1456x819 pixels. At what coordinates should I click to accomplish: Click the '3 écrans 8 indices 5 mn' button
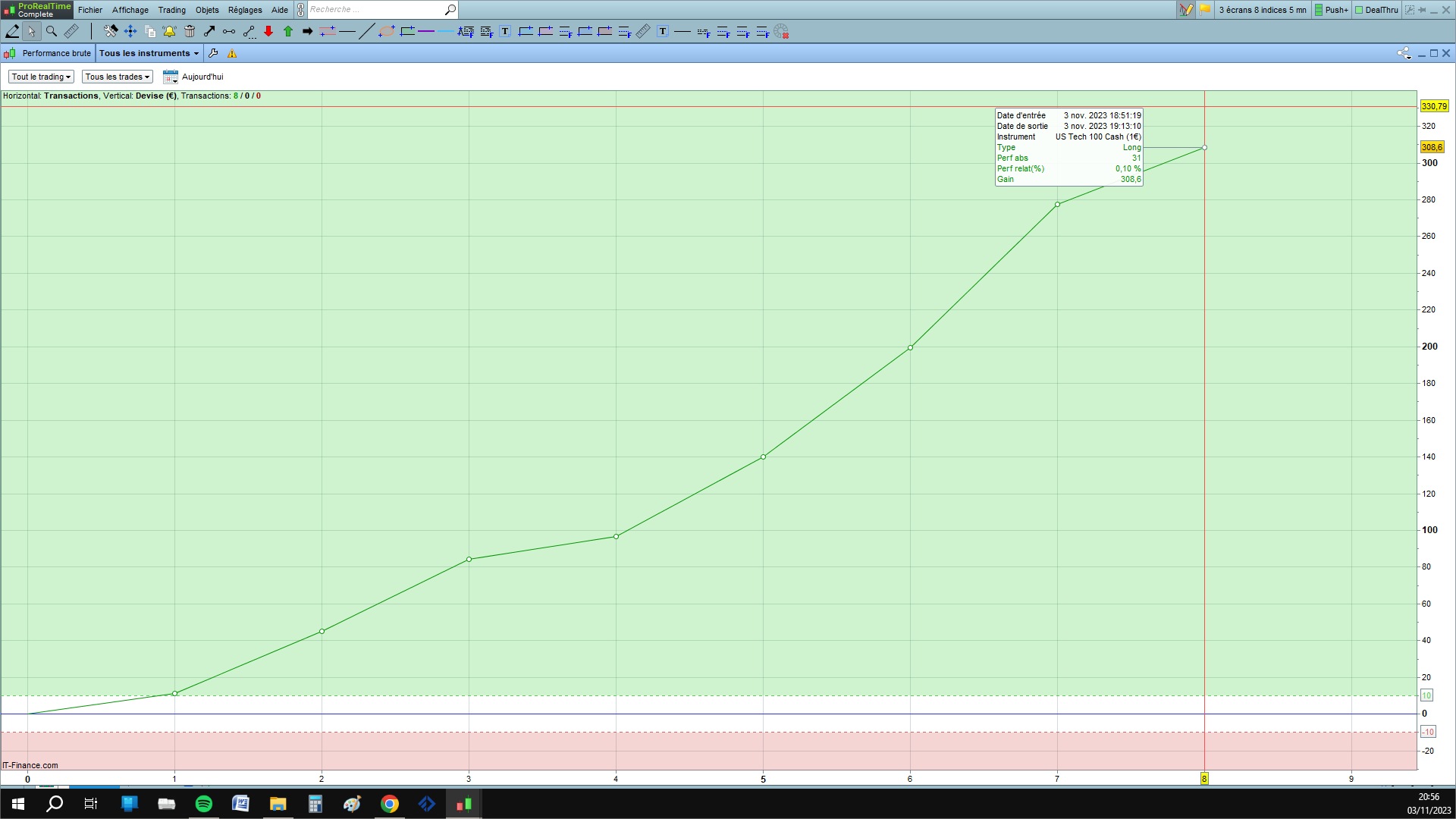tap(1262, 10)
